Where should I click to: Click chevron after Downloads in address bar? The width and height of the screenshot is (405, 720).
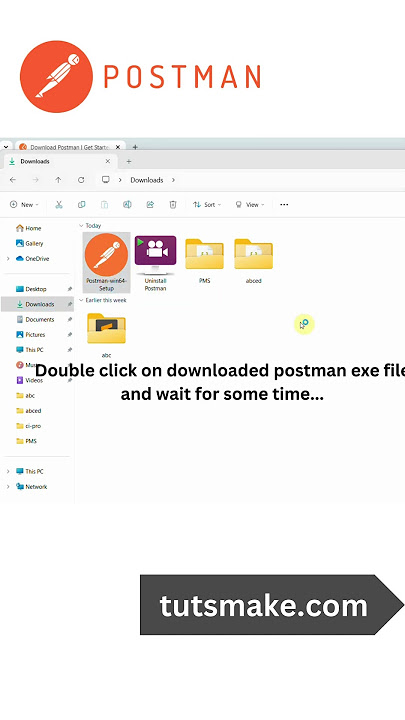point(173,180)
